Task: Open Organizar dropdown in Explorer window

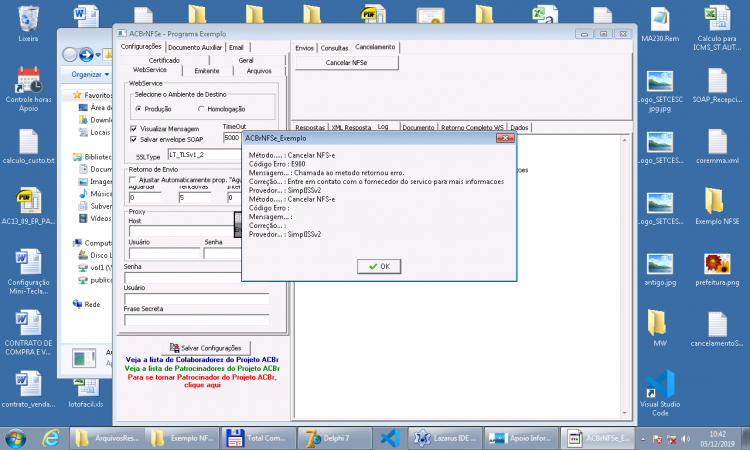Action: [x=90, y=75]
